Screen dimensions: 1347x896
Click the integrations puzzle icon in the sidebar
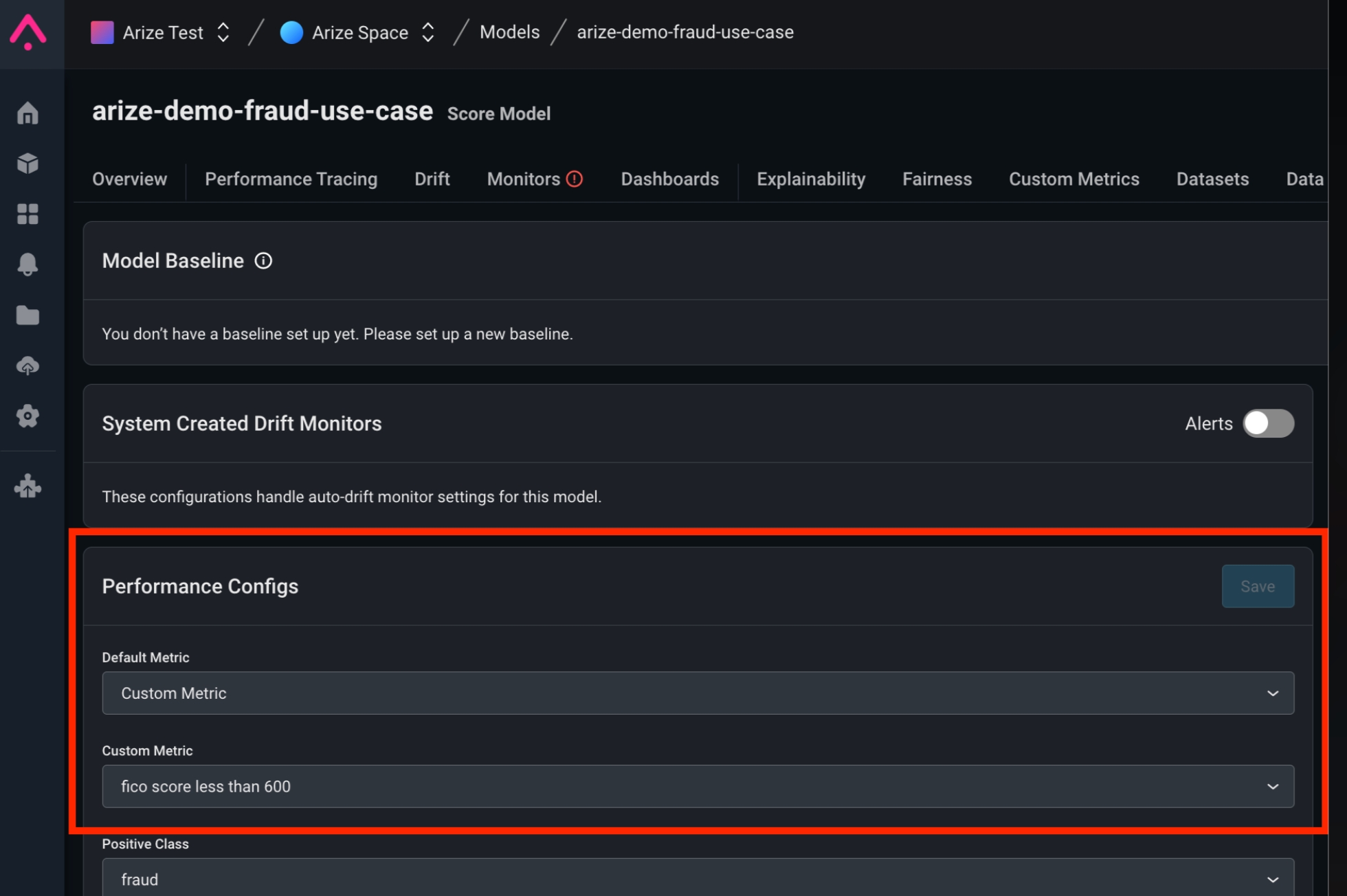(x=27, y=486)
